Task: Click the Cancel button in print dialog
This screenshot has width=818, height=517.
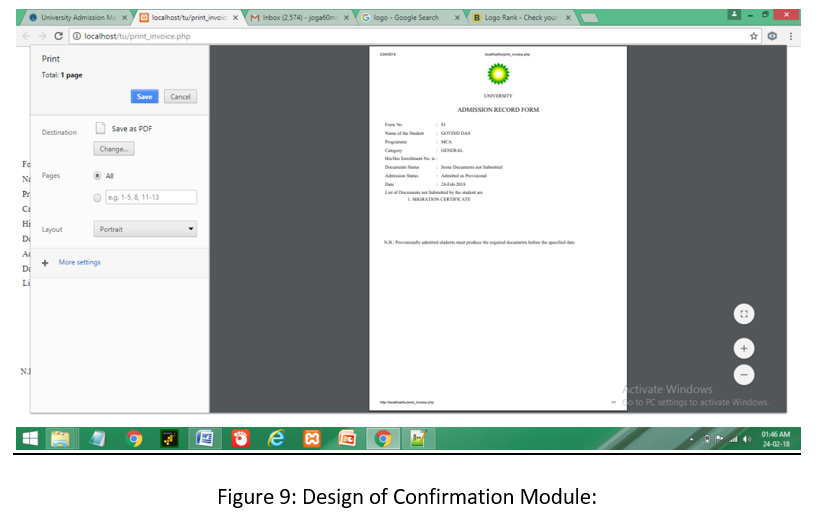Action: 180,97
